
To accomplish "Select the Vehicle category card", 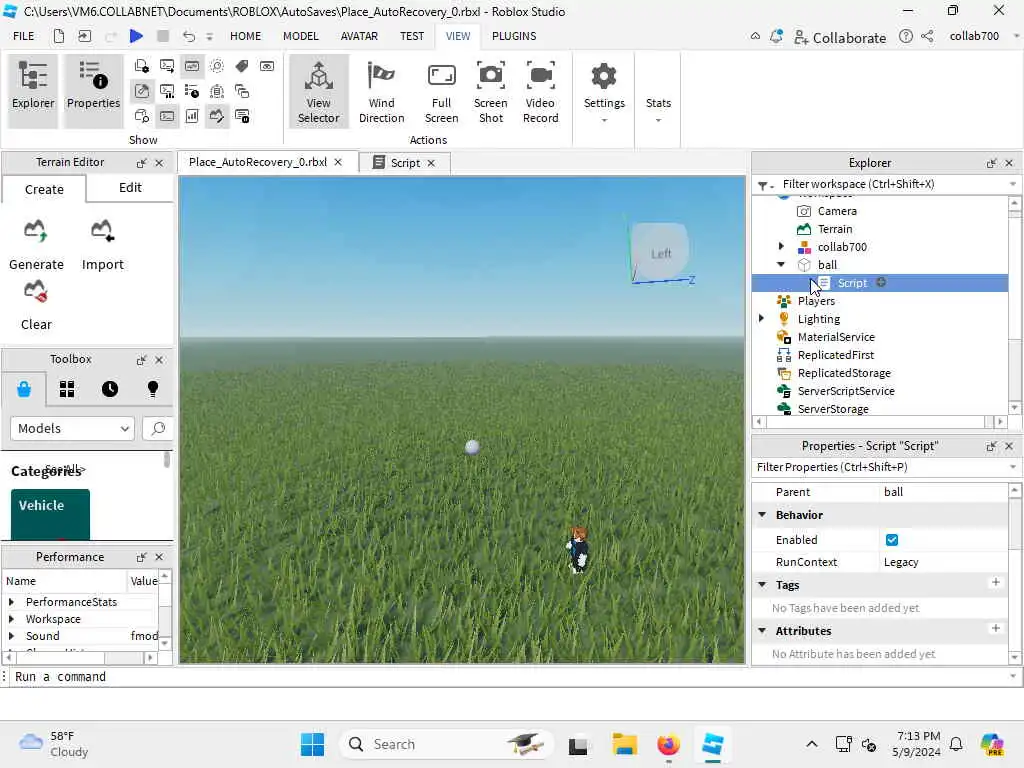I will 50,514.
